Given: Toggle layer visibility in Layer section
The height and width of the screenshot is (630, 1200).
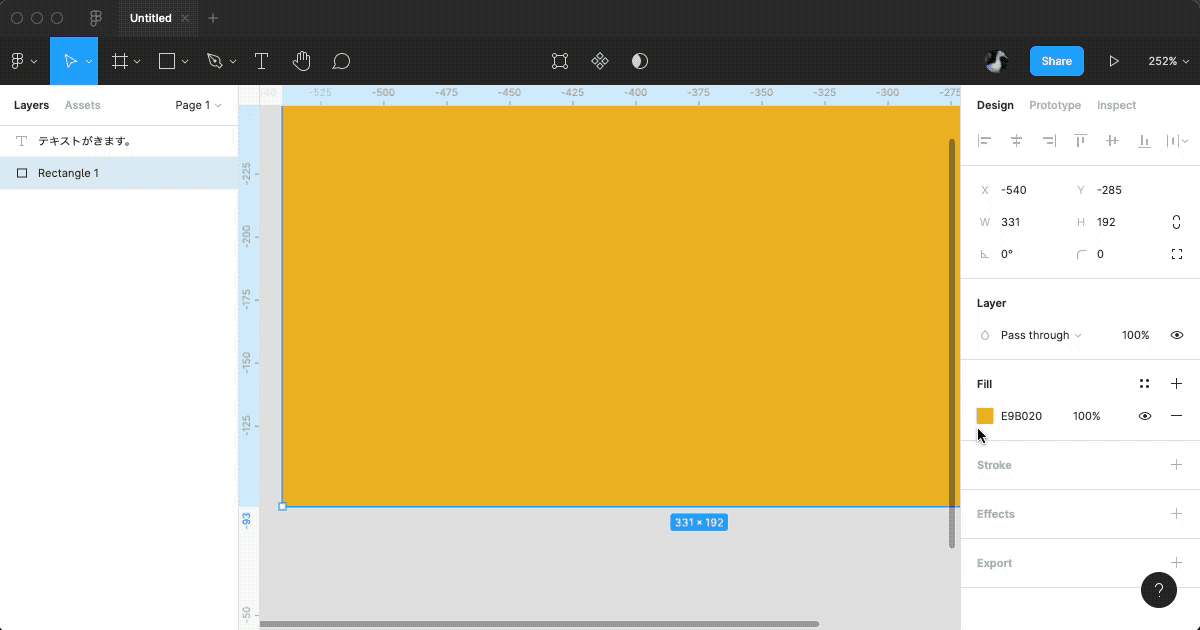Looking at the screenshot, I should [1177, 335].
